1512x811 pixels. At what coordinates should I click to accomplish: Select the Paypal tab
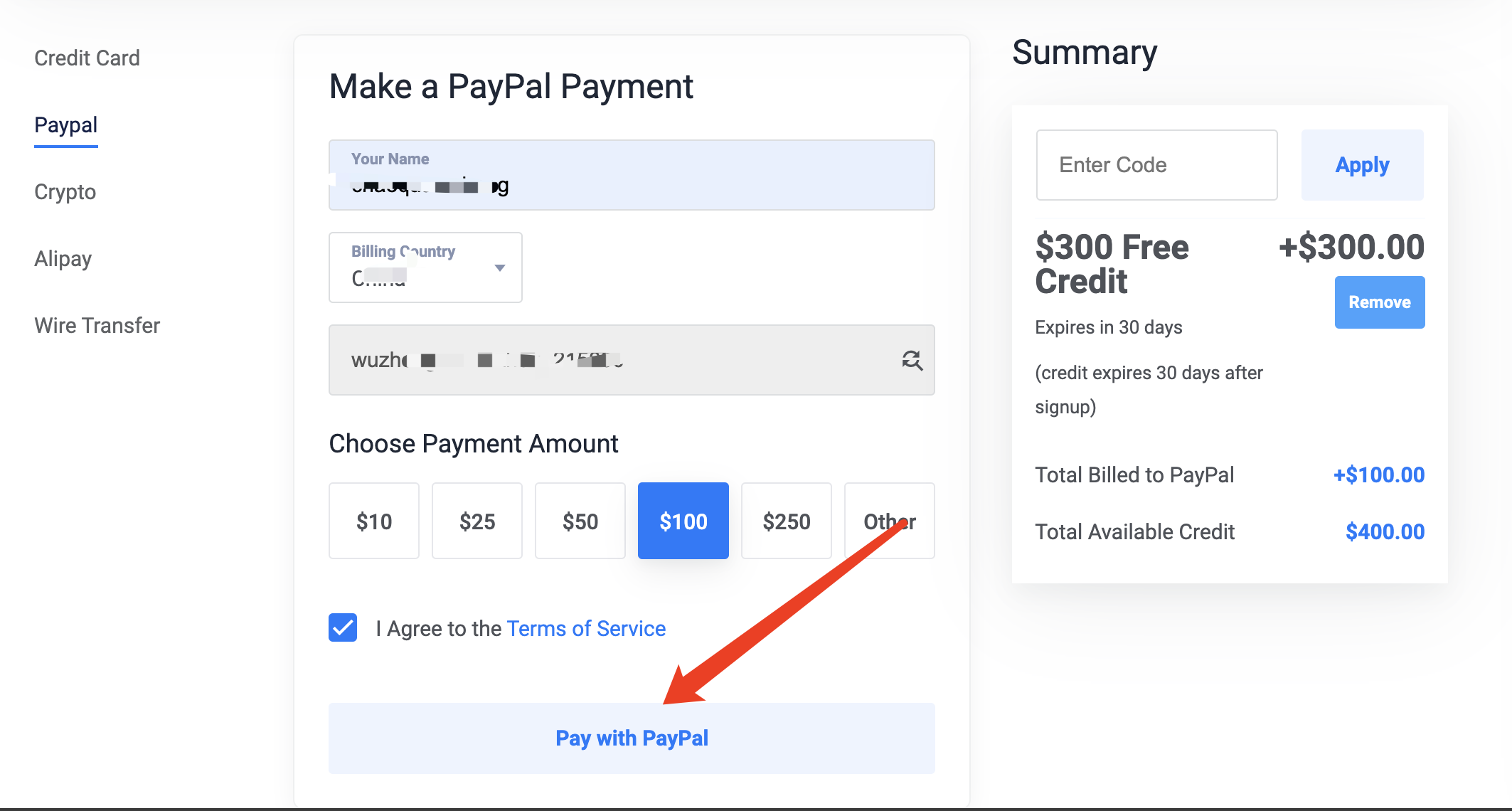(x=65, y=124)
